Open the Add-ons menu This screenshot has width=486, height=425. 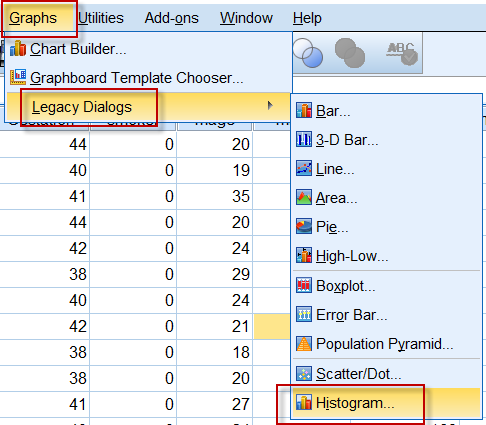pyautogui.click(x=172, y=18)
